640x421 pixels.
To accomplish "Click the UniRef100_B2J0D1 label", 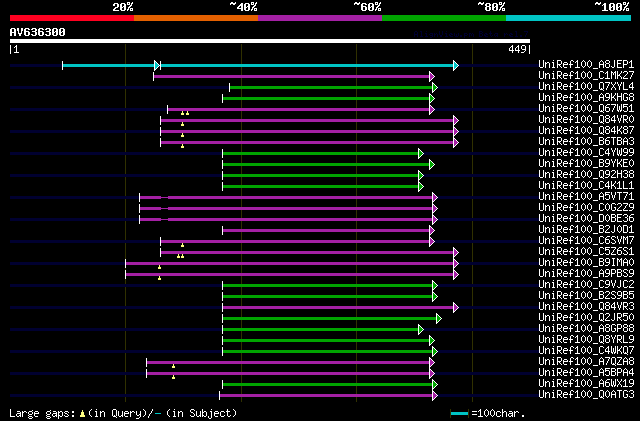I will 586,230.
